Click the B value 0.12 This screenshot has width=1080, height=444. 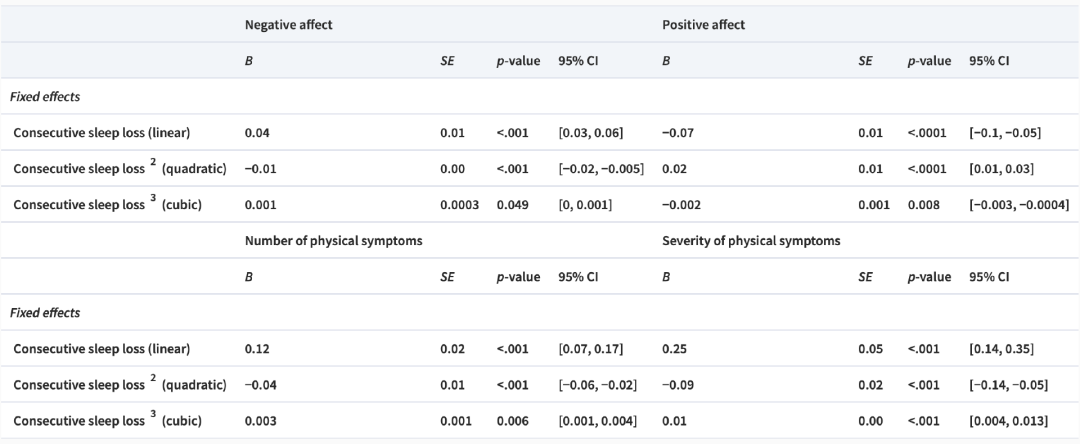256,348
